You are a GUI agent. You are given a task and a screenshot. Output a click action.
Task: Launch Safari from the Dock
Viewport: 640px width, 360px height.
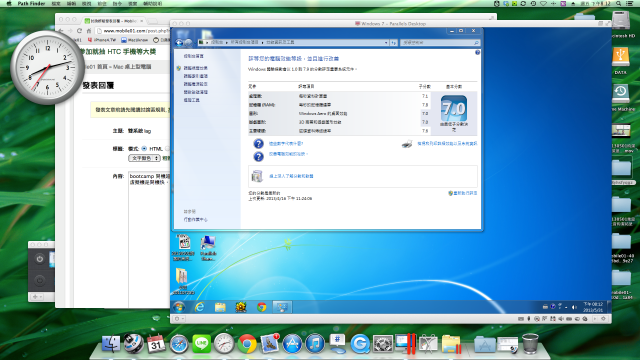pos(179,344)
